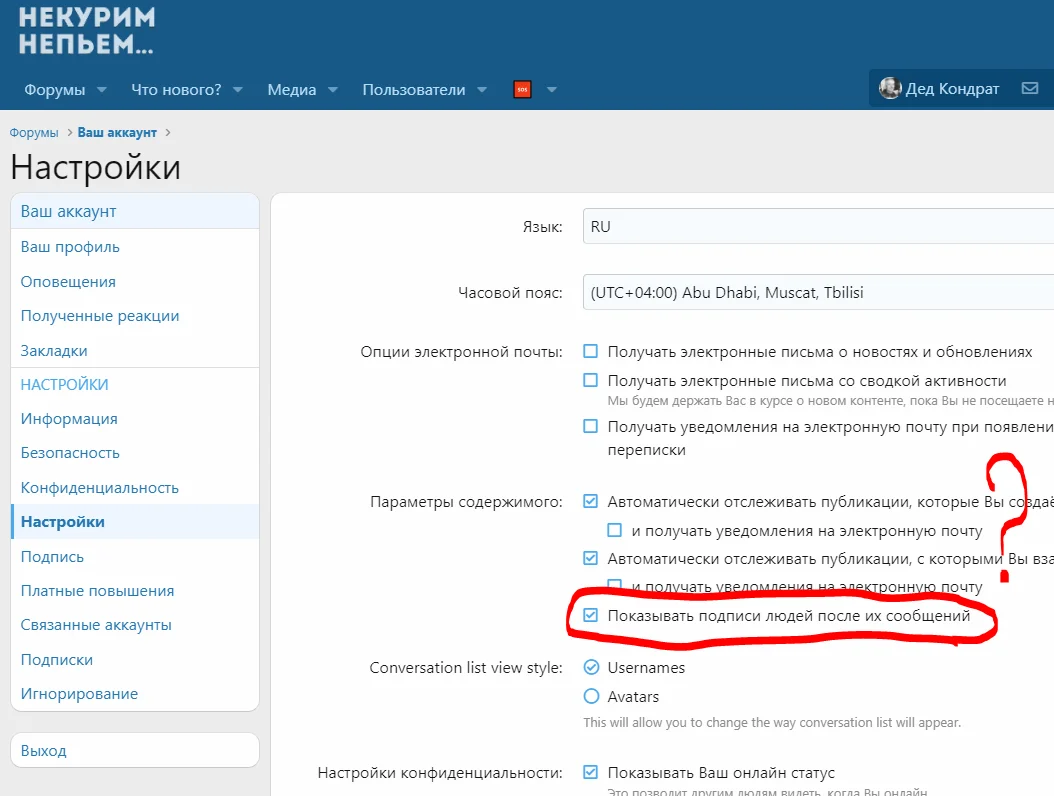The width and height of the screenshot is (1054, 796).
Task: Select the active Настройки sidebar item
Action: (135, 522)
